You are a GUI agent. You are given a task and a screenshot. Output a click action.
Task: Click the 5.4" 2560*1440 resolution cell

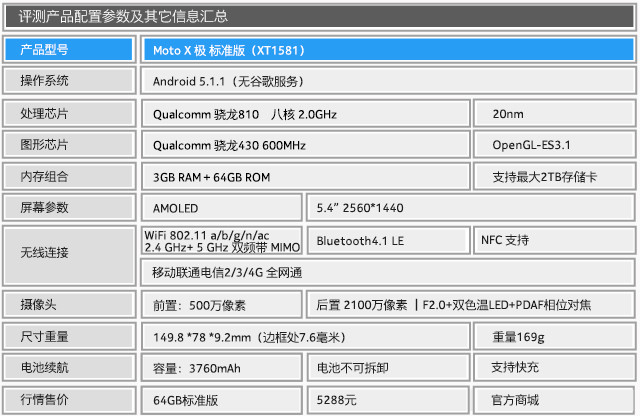pyautogui.click(x=468, y=208)
